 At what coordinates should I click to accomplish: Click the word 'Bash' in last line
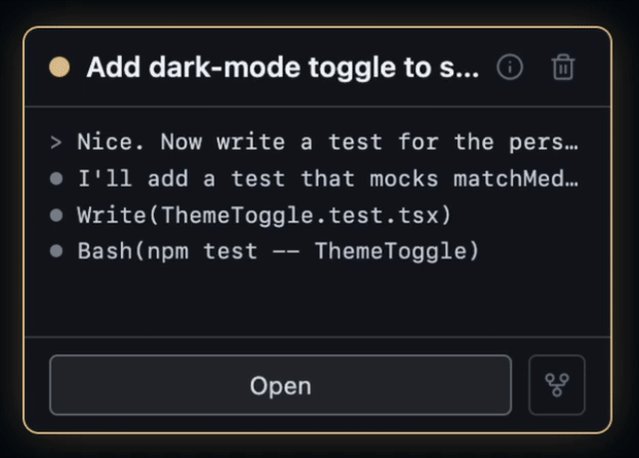pyautogui.click(x=105, y=251)
